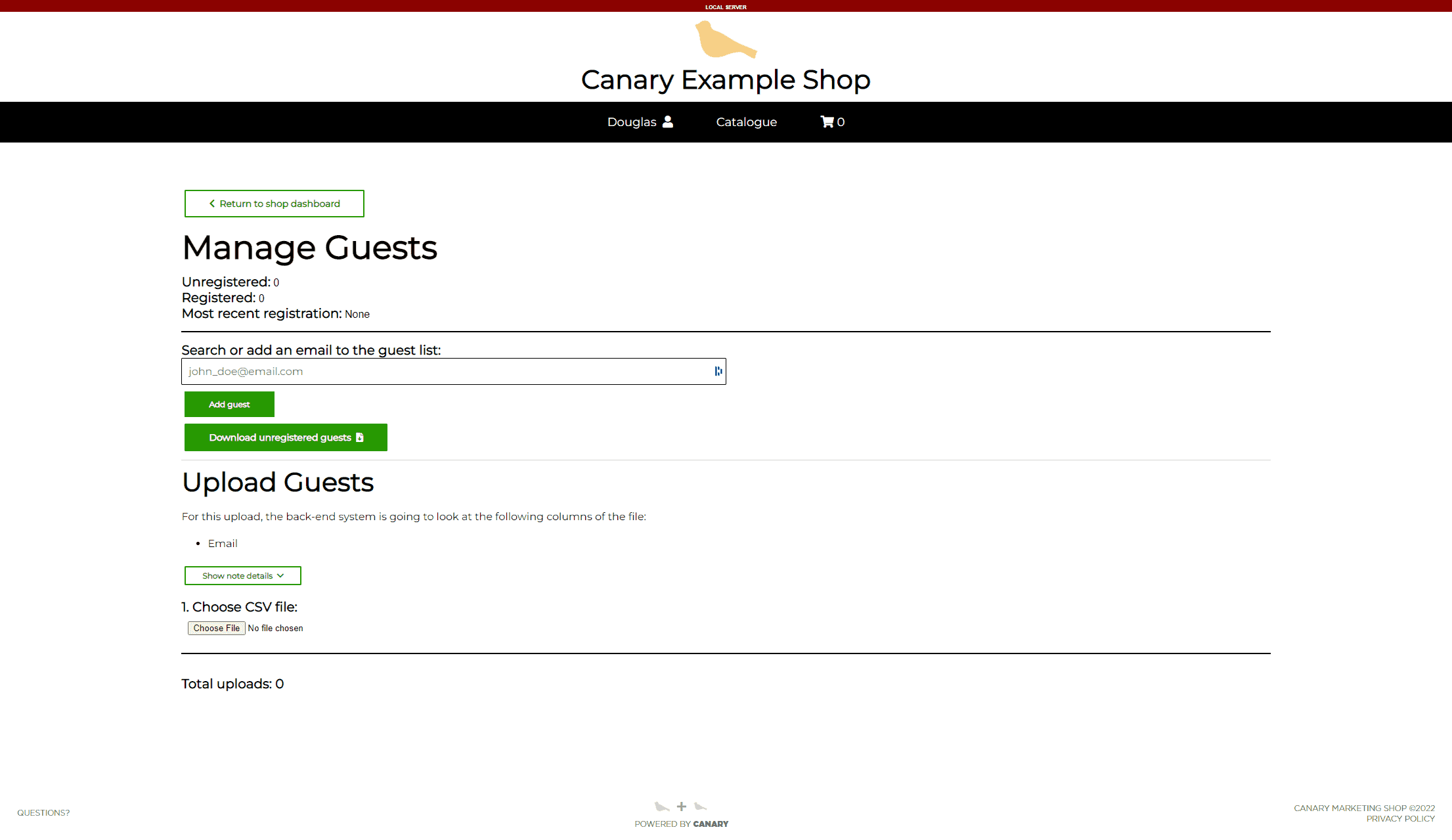Open the shopping cart icon
Viewport: 1452px width, 840px height.
click(x=827, y=122)
